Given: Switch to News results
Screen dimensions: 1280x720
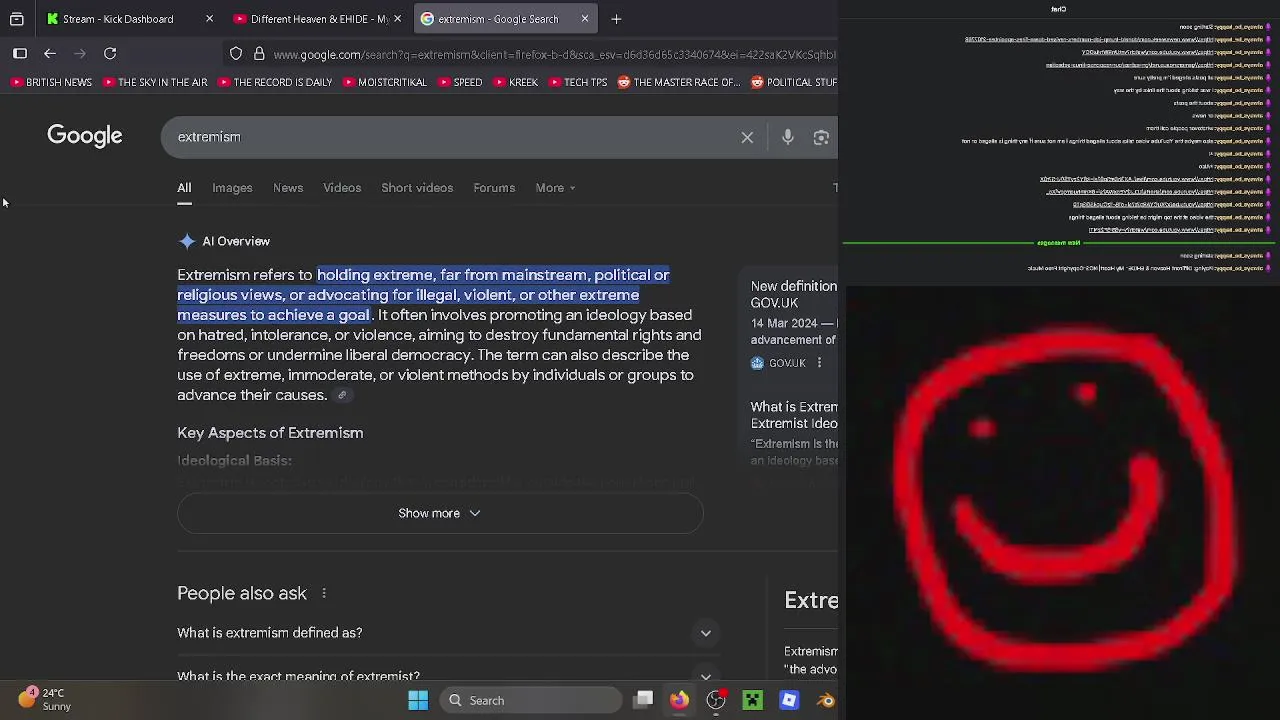Looking at the screenshot, I should (288, 188).
